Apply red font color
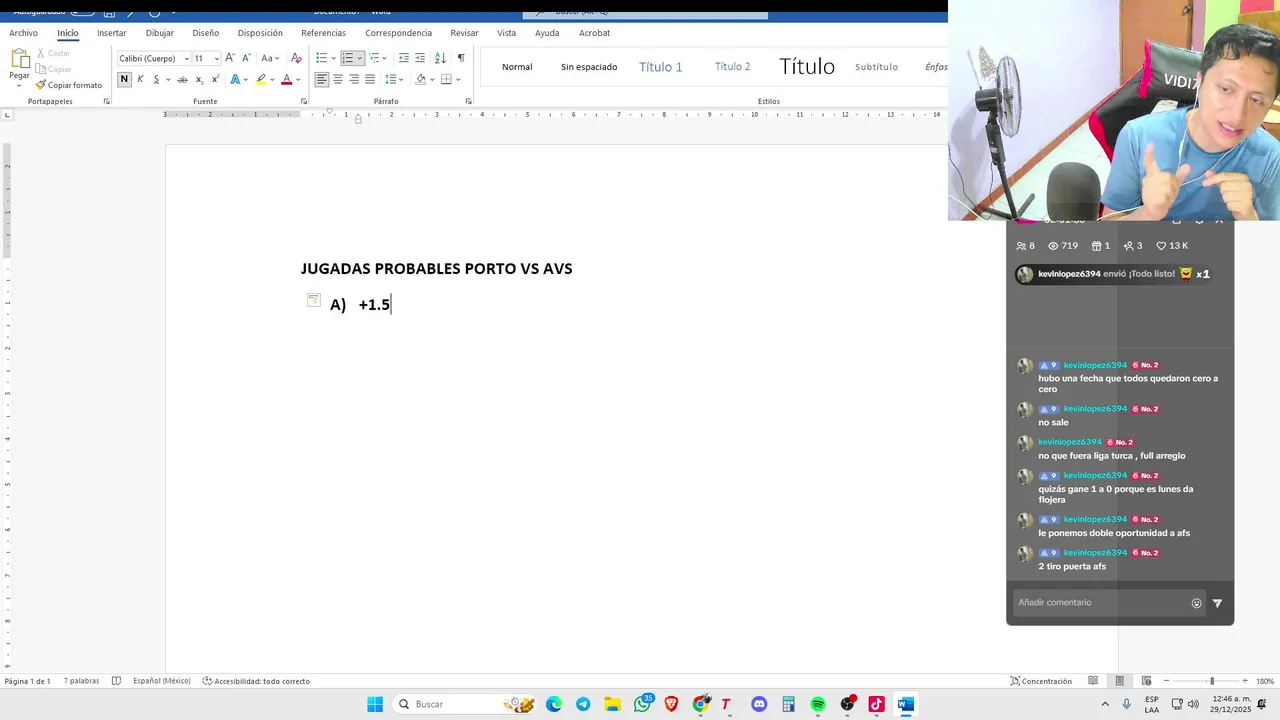The height and width of the screenshot is (720, 1280). 286,79
